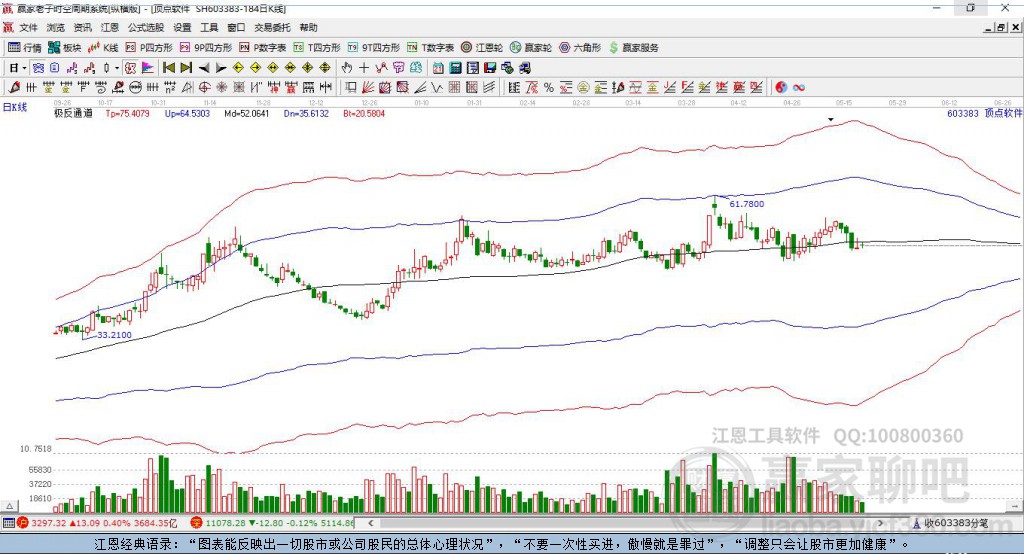Open 赢家服务 with the dollar icon
The image size is (1024, 554).
[x=633, y=48]
